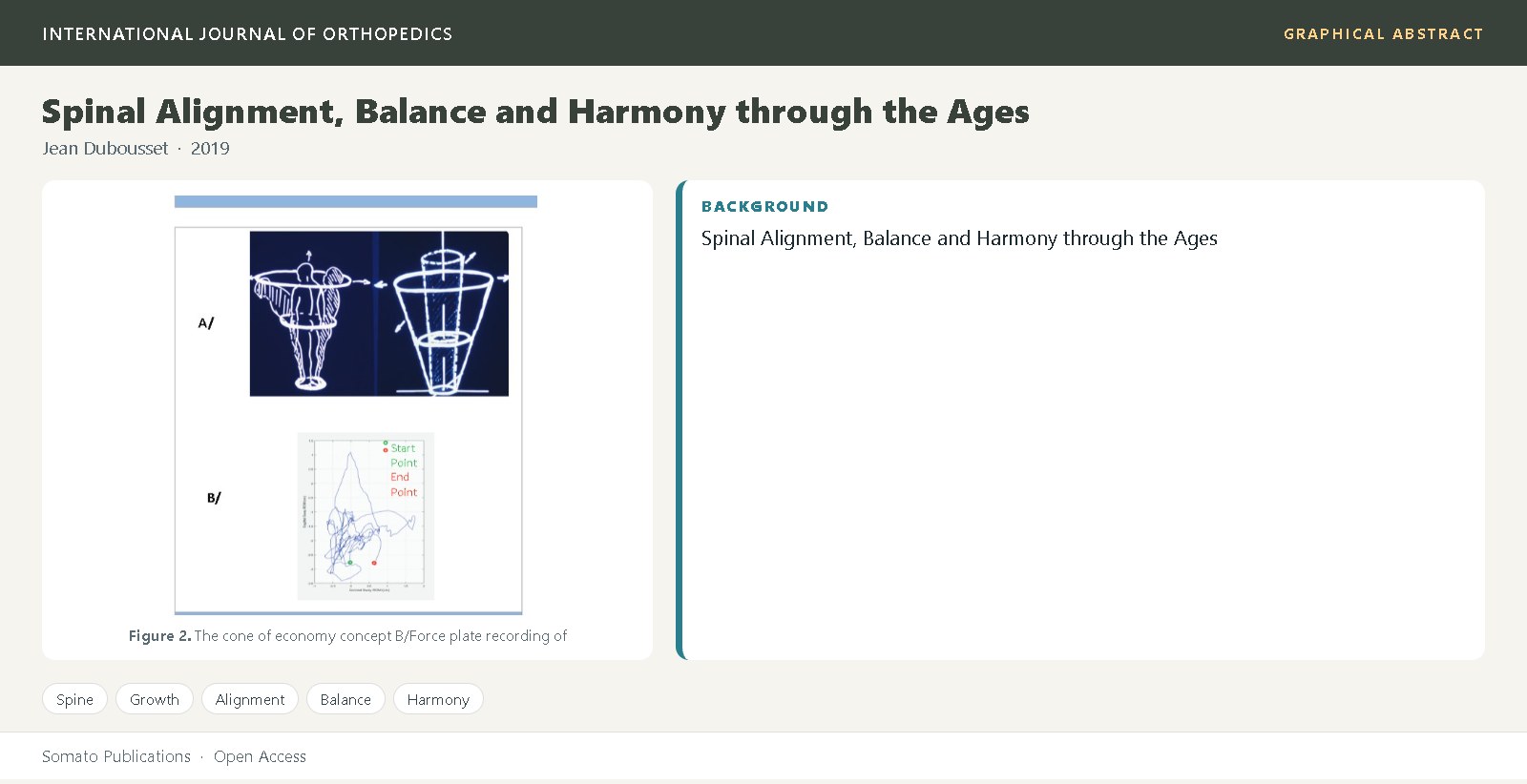Open the cone of economy figure image
The image size is (1527, 784).
click(x=348, y=405)
